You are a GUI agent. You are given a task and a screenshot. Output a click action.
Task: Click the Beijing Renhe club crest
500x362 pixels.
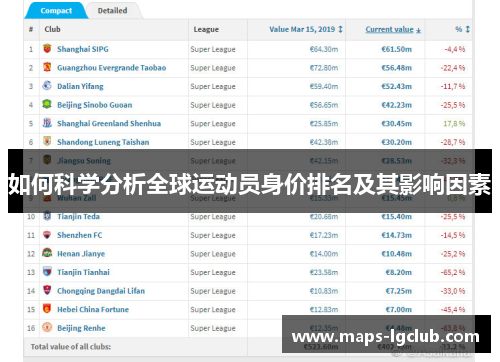[47, 328]
